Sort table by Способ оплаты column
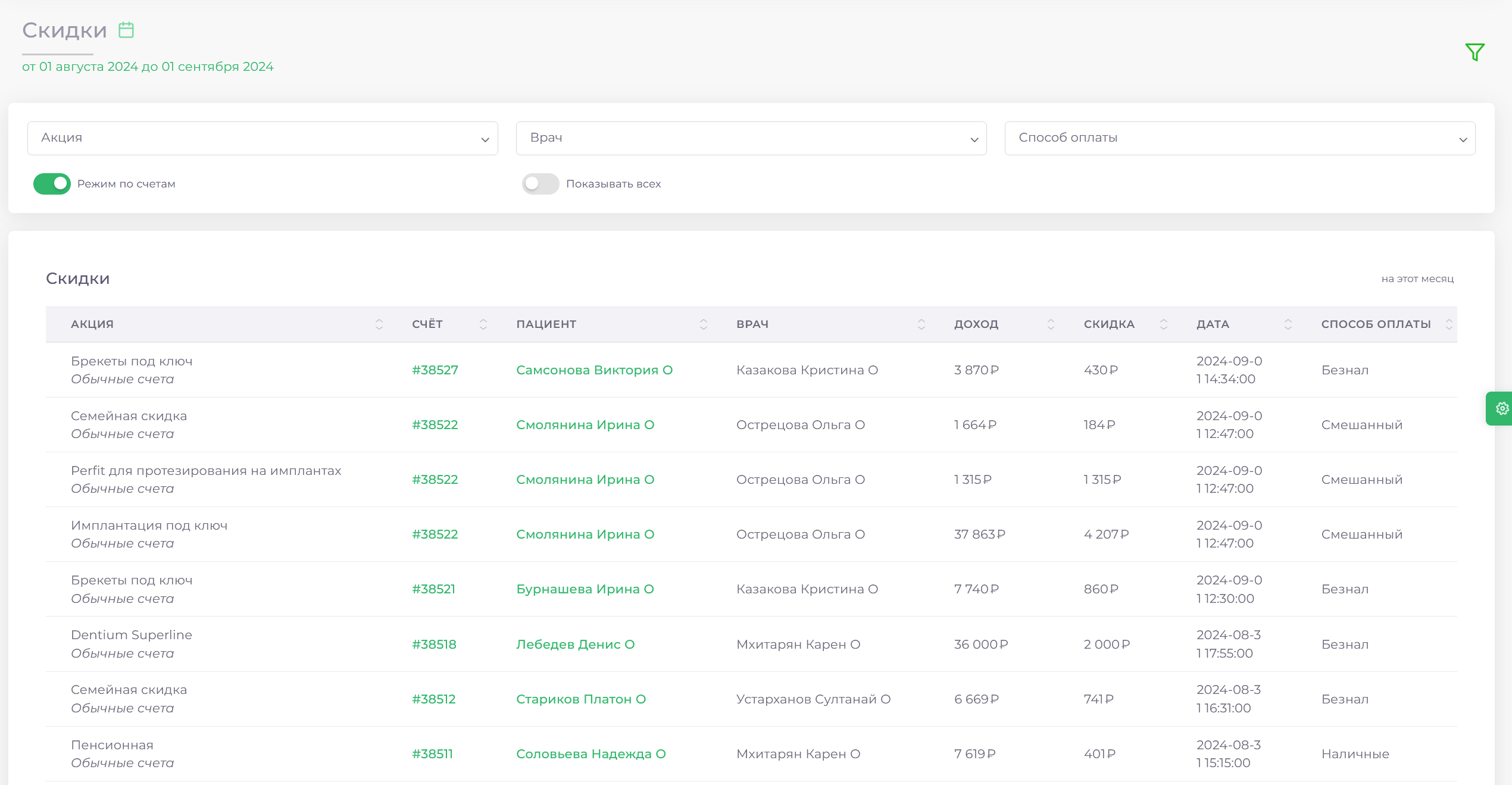Image resolution: width=1512 pixels, height=785 pixels. point(1448,324)
